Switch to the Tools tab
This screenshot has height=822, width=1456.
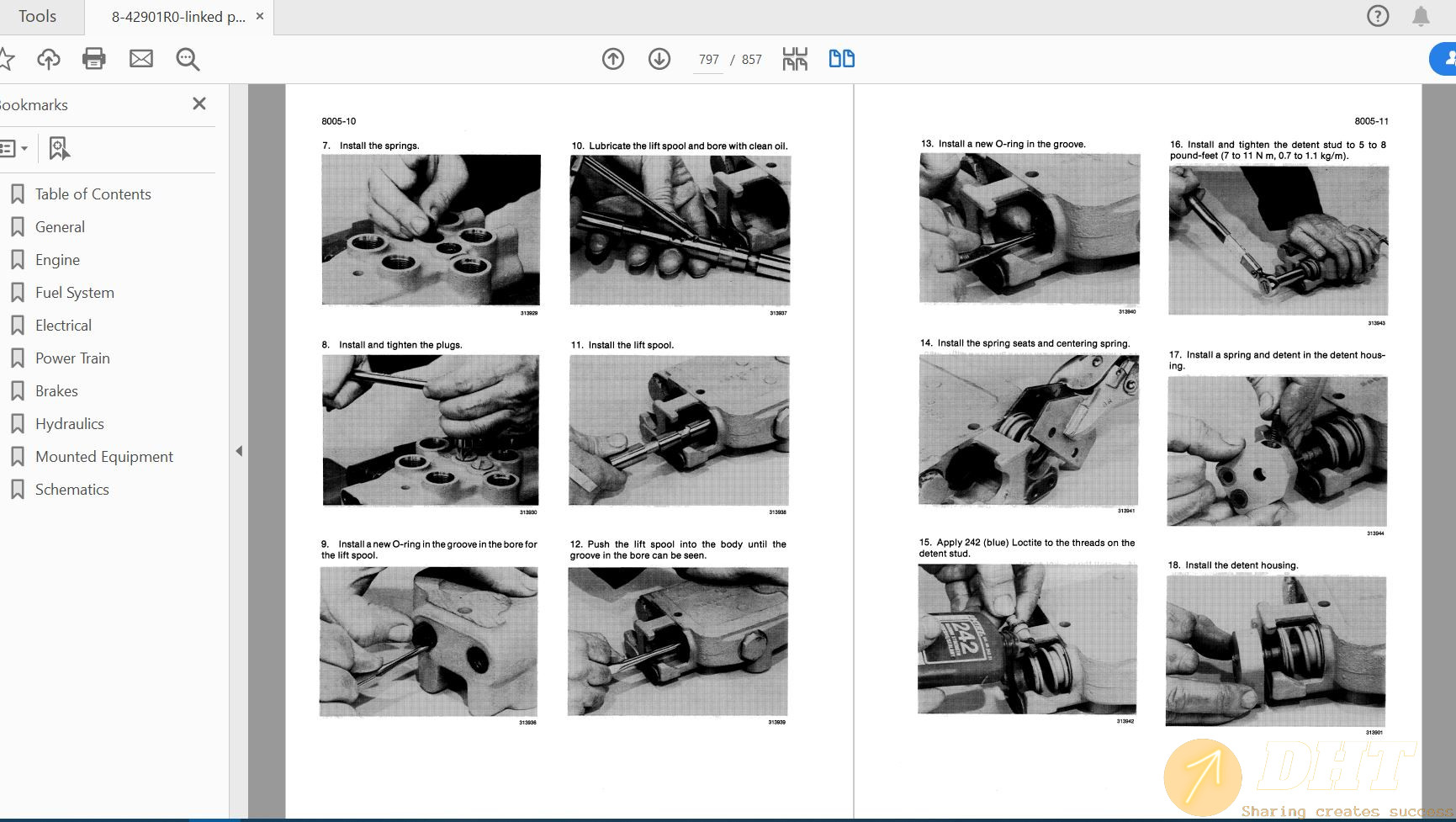[x=38, y=17]
